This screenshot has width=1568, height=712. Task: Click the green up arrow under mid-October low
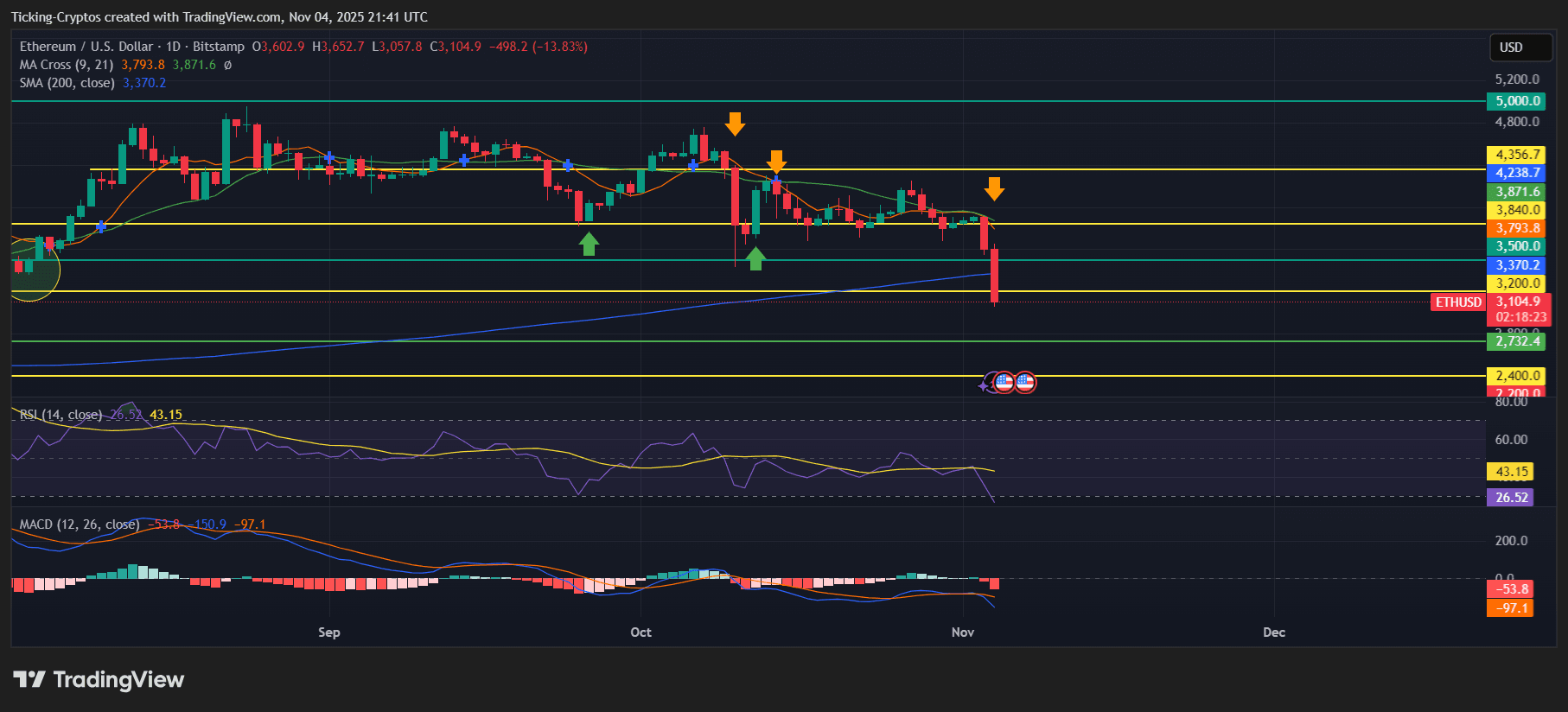click(755, 257)
